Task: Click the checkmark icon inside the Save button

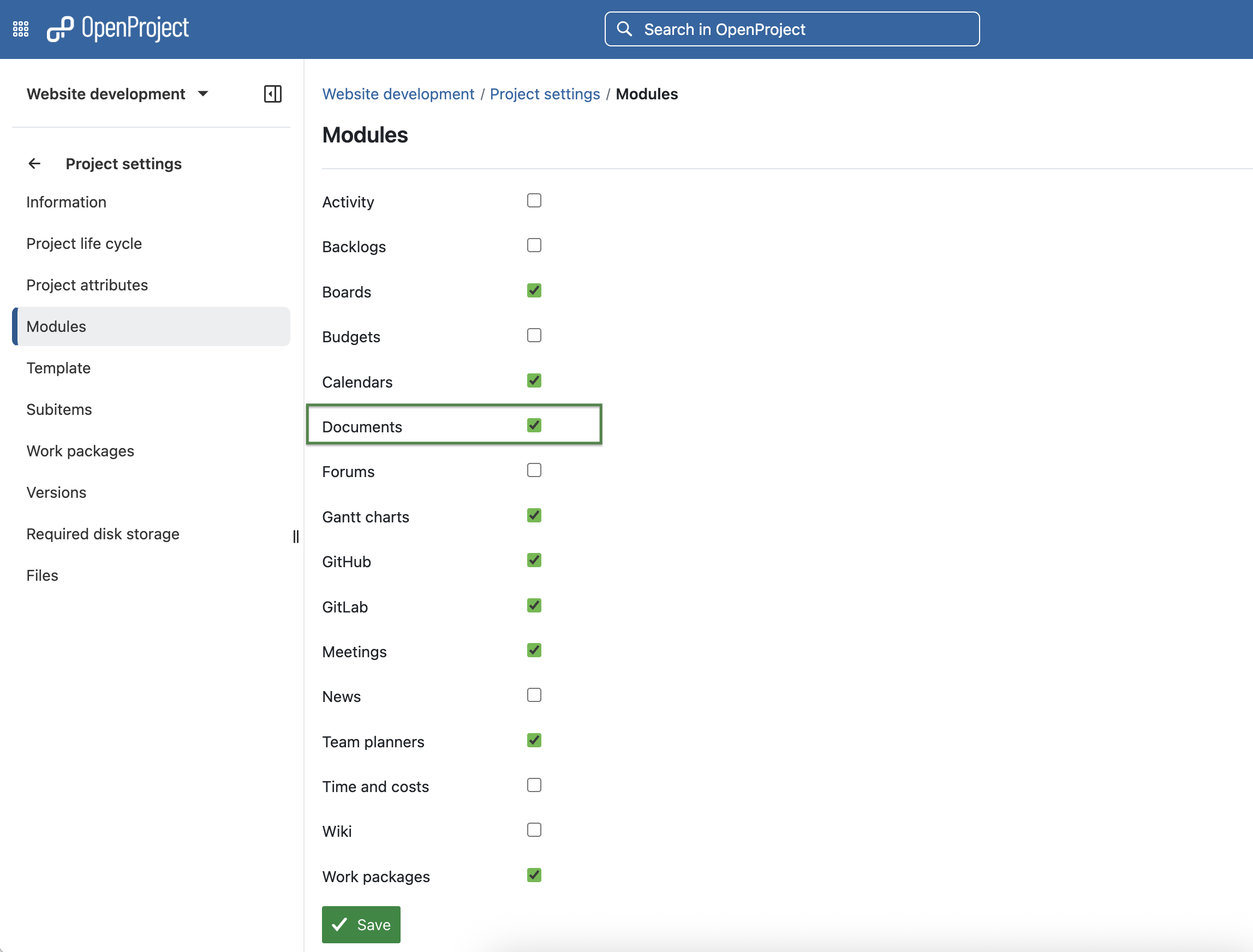Action: coord(340,924)
